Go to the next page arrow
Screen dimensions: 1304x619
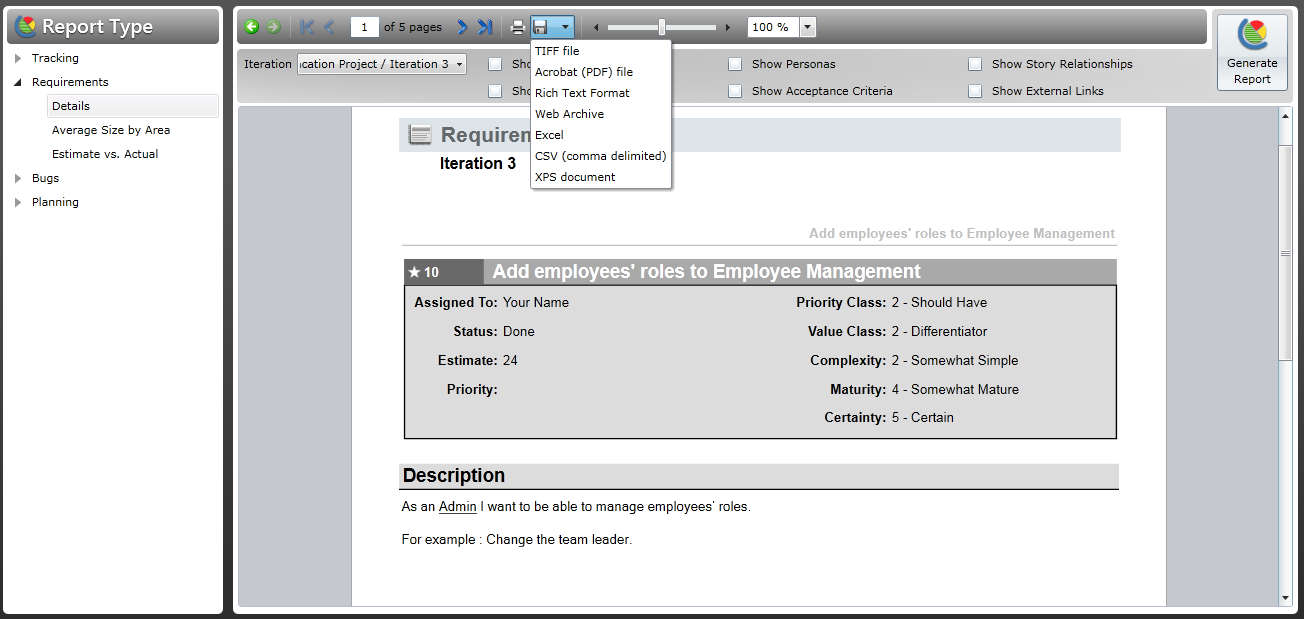(x=462, y=27)
